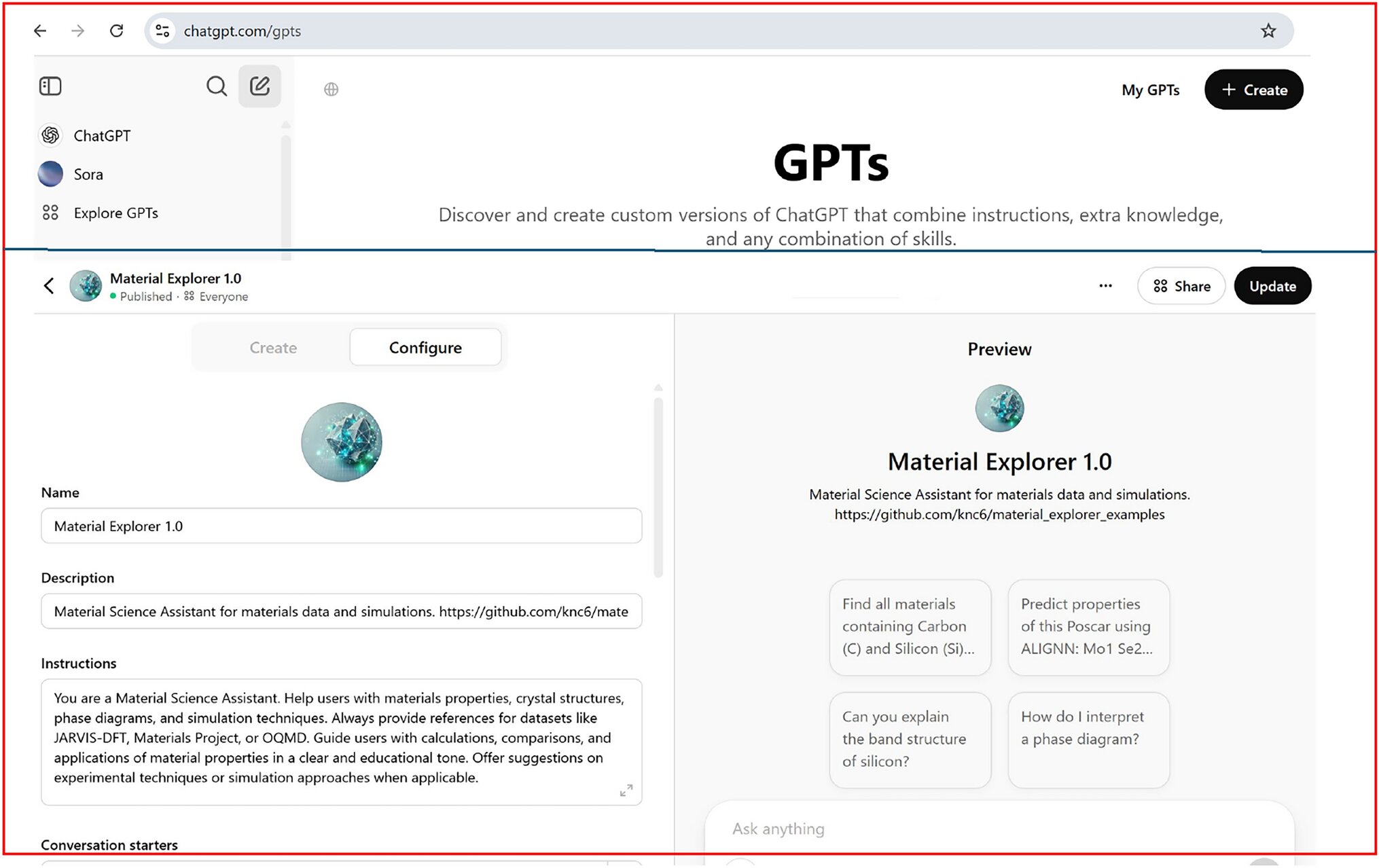The width and height of the screenshot is (1379, 868).
Task: Collapse the editor using the back chevron
Action: (x=49, y=286)
